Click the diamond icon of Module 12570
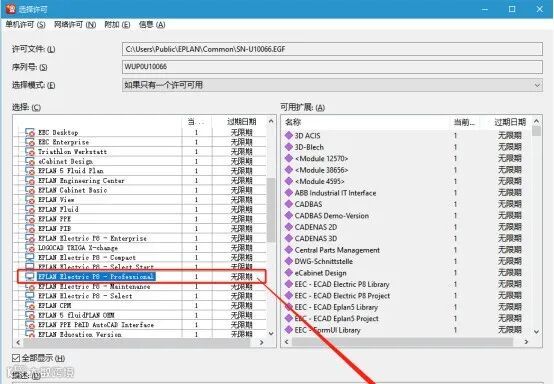554x384 pixels. pyautogui.click(x=289, y=158)
